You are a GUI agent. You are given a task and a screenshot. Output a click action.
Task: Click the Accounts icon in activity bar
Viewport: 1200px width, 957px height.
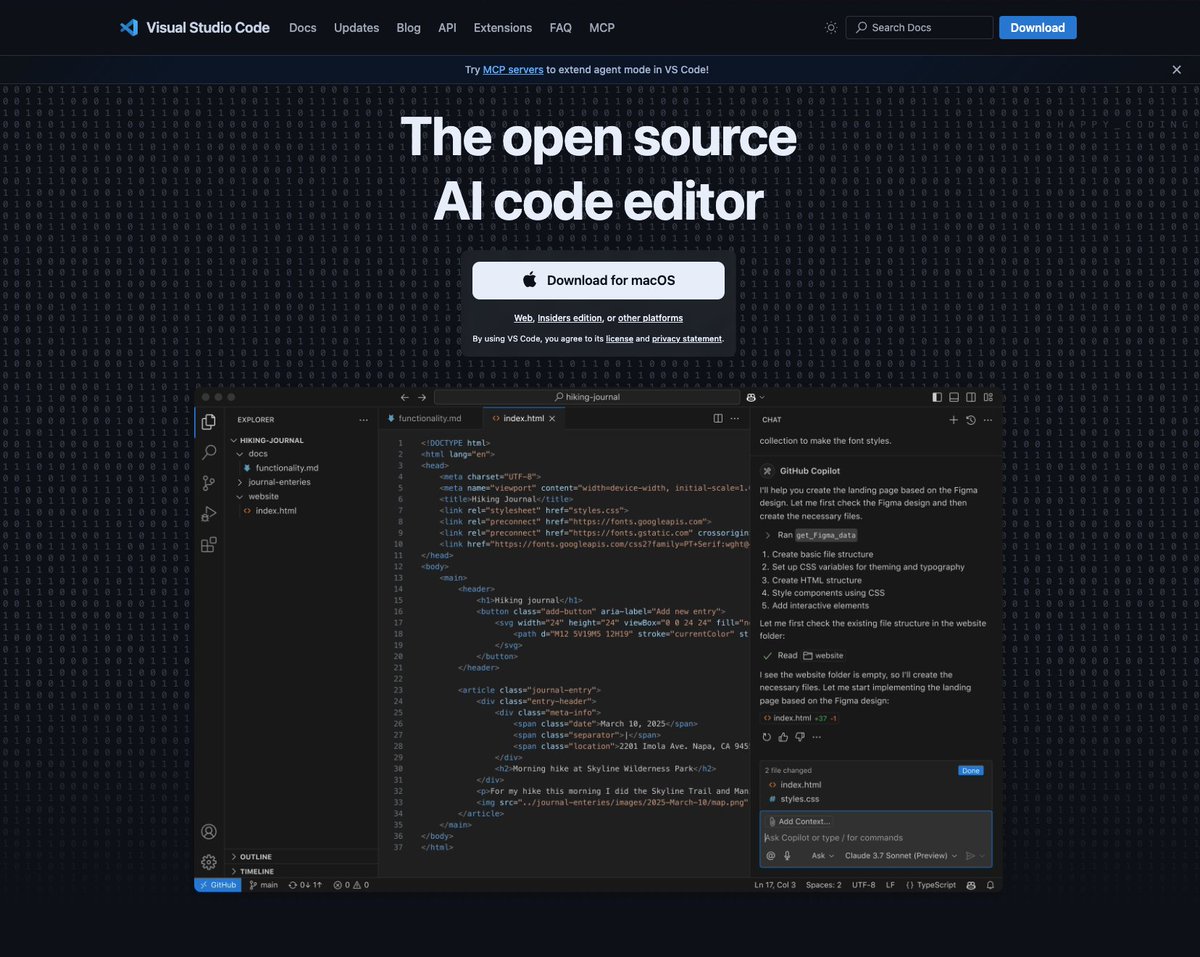point(209,831)
